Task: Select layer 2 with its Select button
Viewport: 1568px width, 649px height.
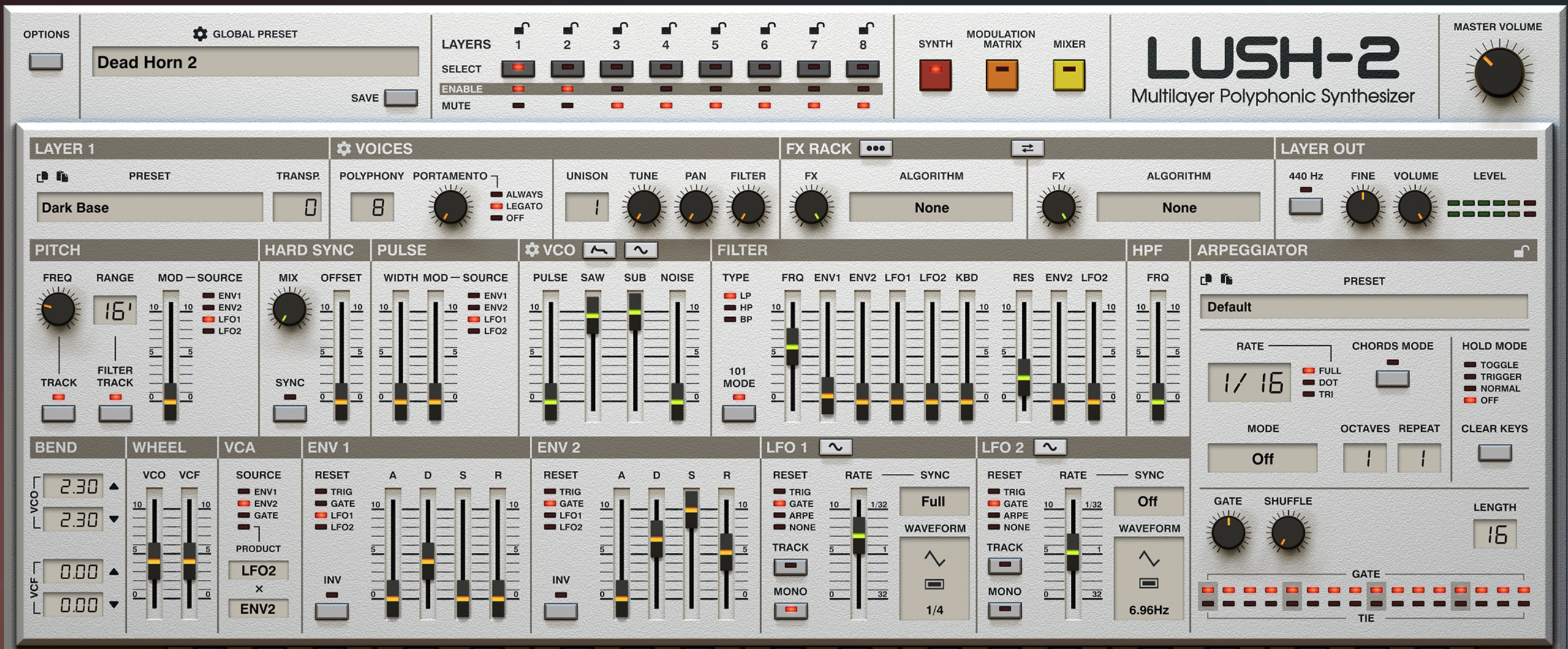Action: click(567, 68)
